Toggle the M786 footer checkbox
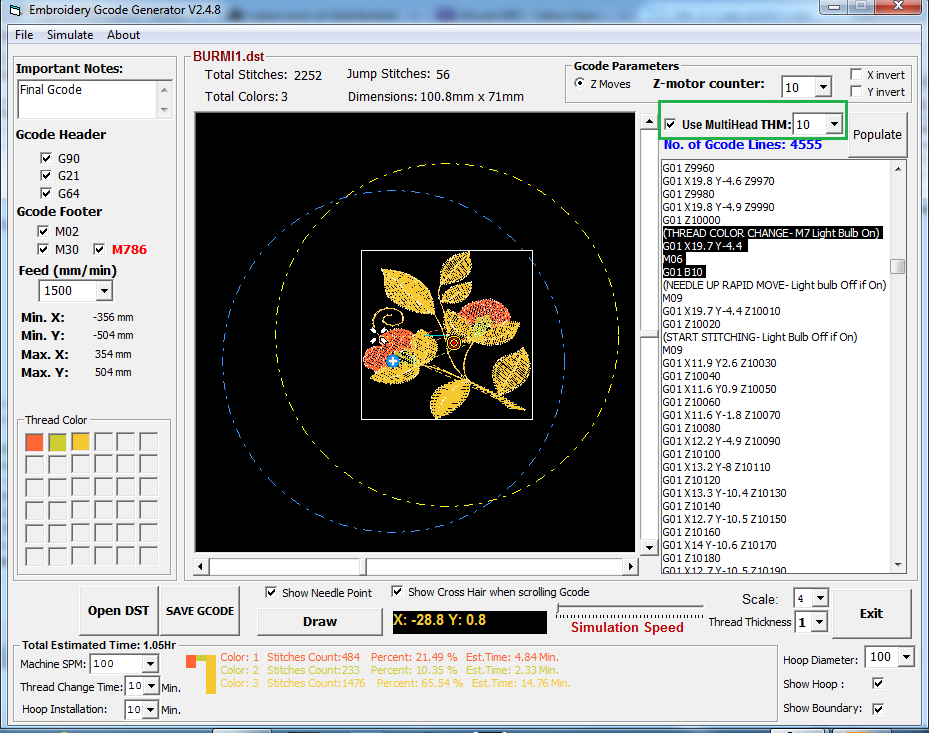Image resolution: width=934 pixels, height=735 pixels. click(x=100, y=249)
